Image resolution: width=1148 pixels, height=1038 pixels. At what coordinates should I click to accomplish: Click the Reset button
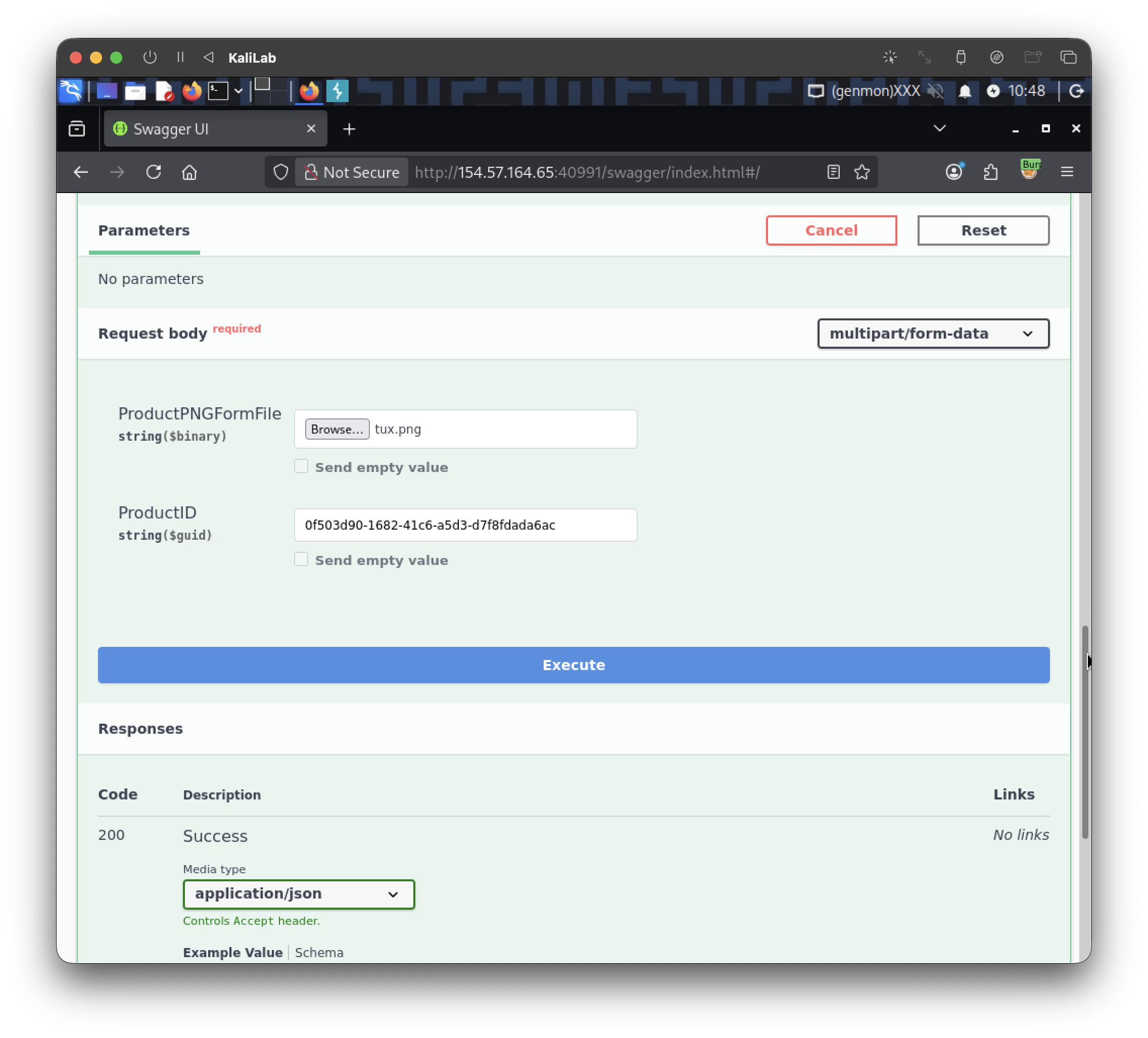point(983,230)
